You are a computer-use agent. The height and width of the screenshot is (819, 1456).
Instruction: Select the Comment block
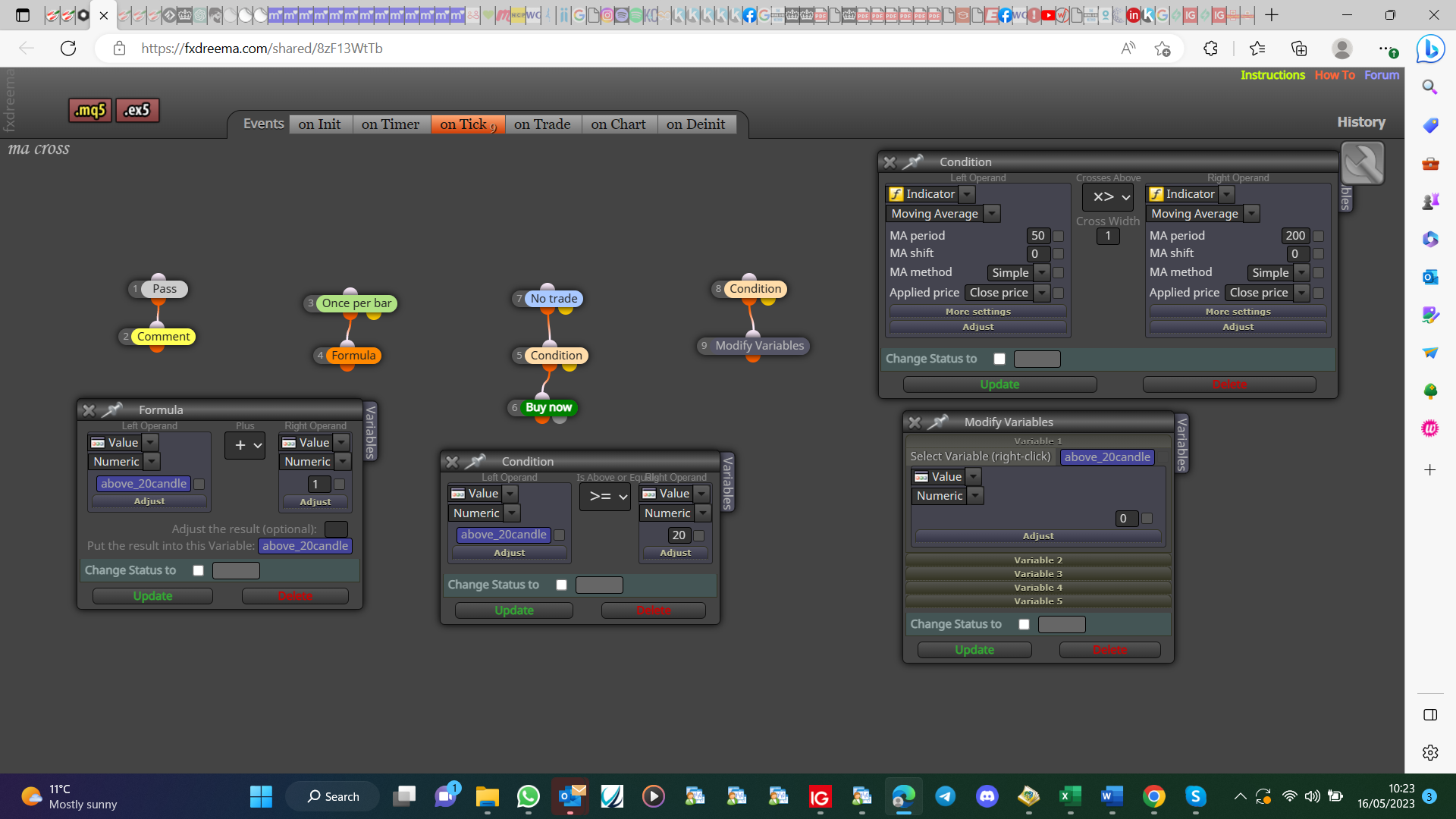163,337
